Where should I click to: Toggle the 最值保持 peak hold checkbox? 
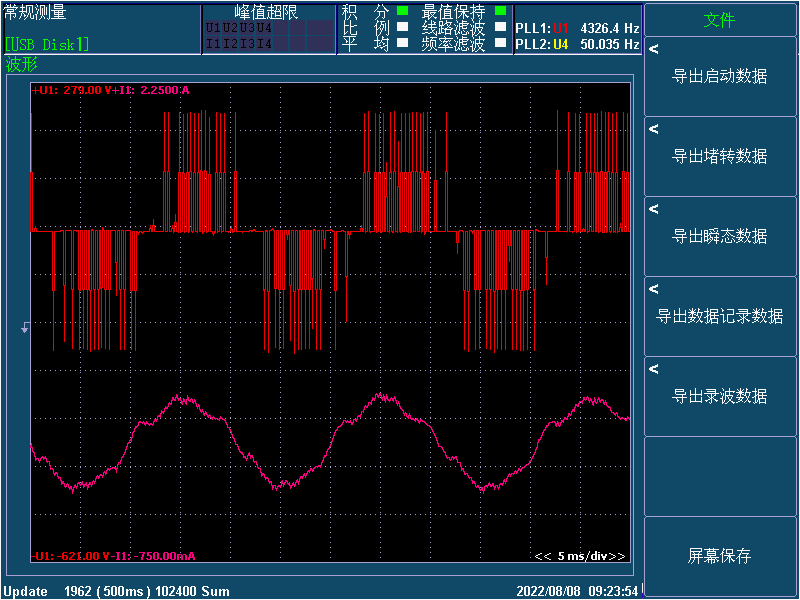click(x=500, y=12)
